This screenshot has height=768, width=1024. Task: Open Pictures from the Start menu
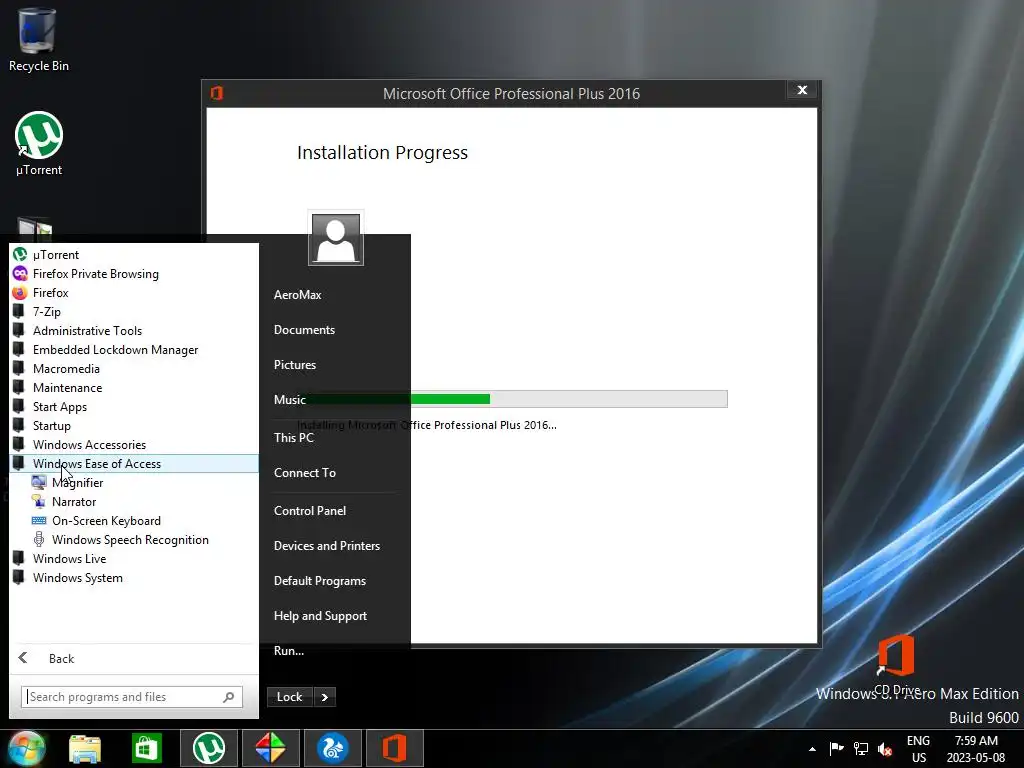point(334,364)
